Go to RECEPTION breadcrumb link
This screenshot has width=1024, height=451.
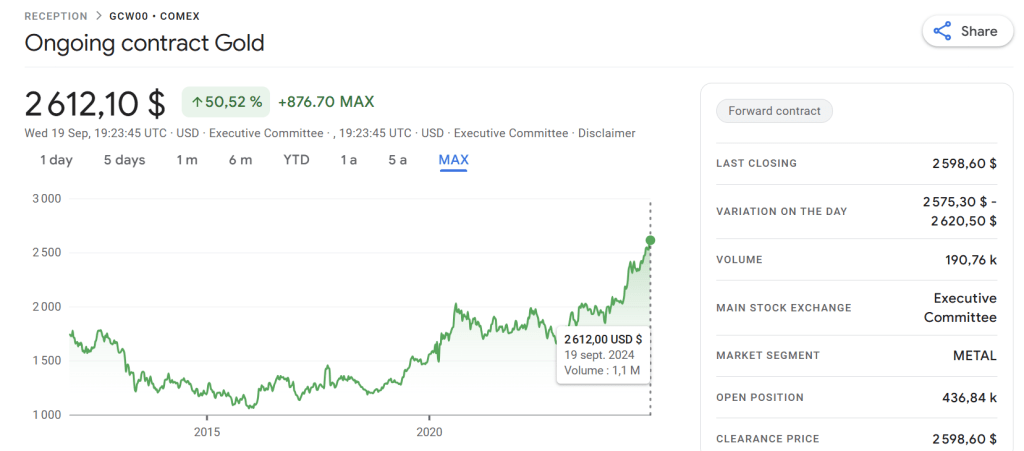tap(57, 17)
